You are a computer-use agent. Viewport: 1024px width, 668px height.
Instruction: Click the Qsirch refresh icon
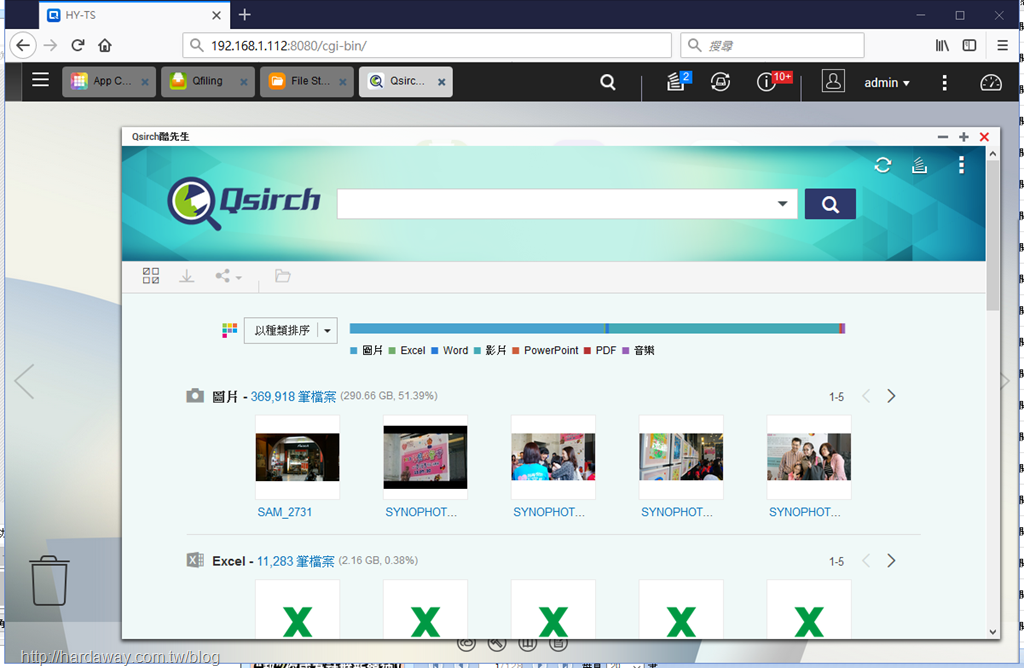[x=882, y=165]
